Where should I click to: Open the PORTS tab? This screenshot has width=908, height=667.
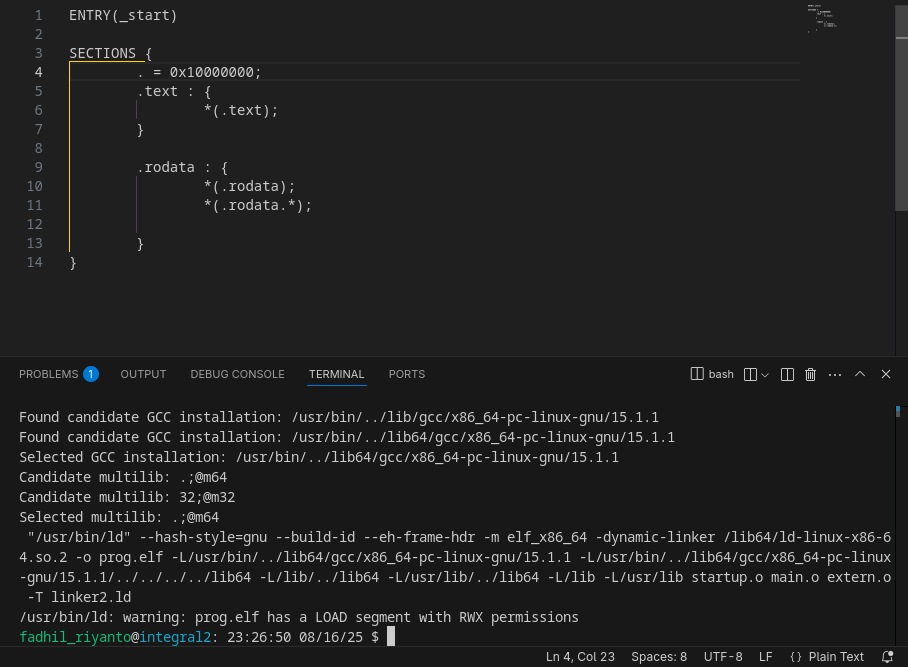407,374
